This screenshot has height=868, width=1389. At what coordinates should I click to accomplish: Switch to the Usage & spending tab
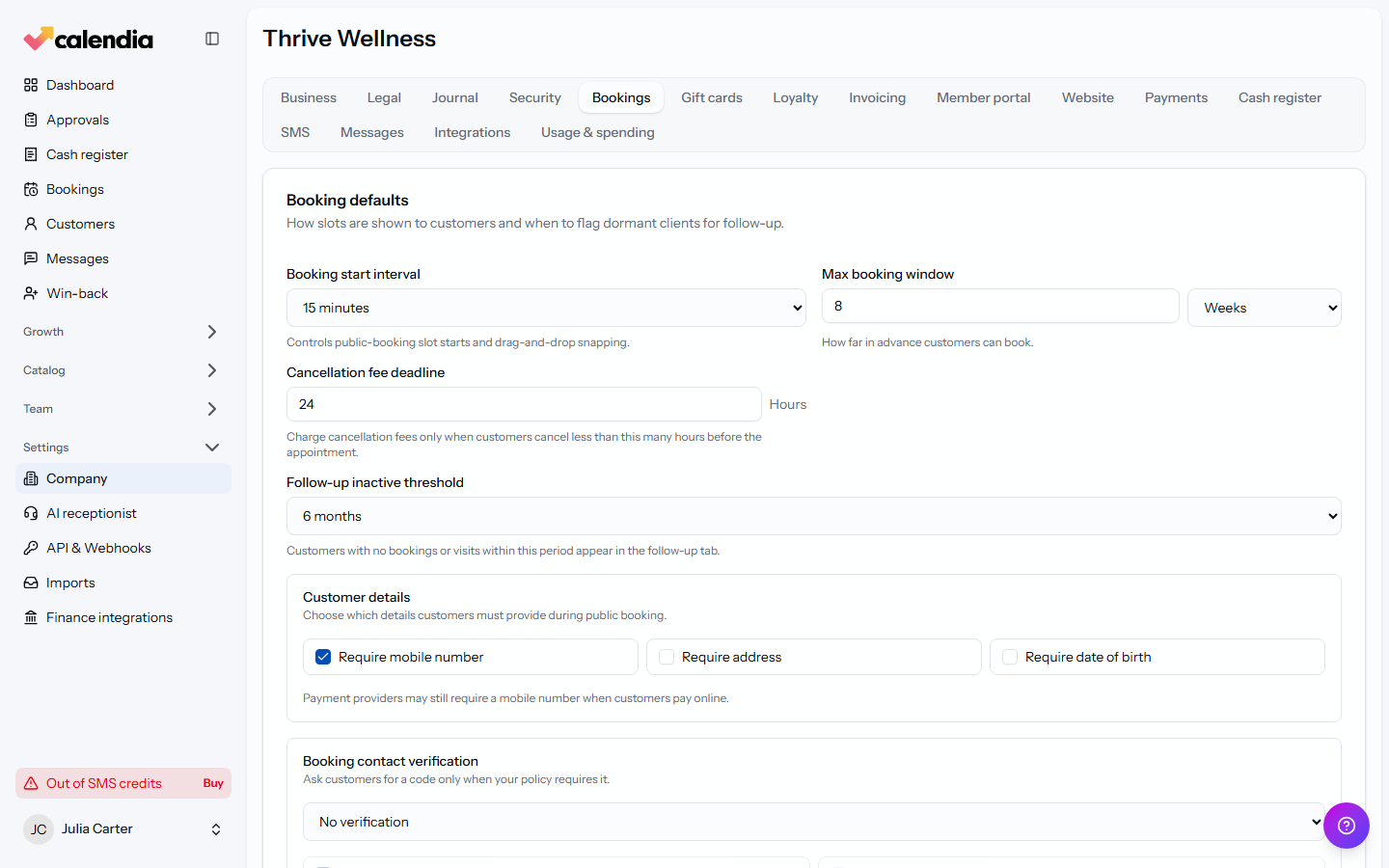pyautogui.click(x=598, y=132)
